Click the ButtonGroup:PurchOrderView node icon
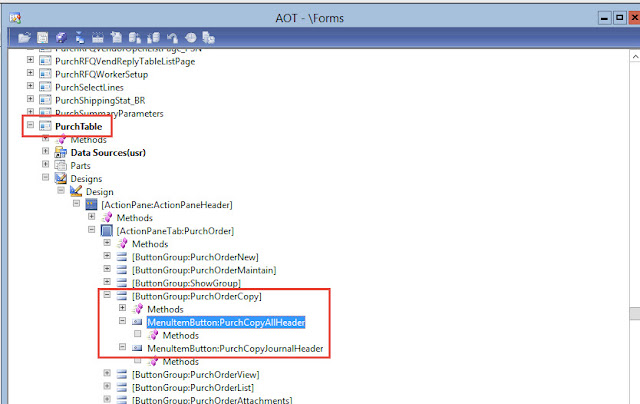 (122, 374)
